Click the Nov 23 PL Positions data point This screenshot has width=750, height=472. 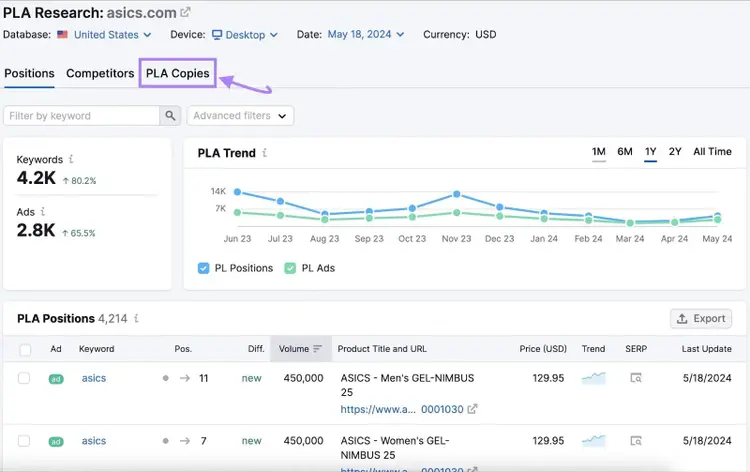coord(456,194)
